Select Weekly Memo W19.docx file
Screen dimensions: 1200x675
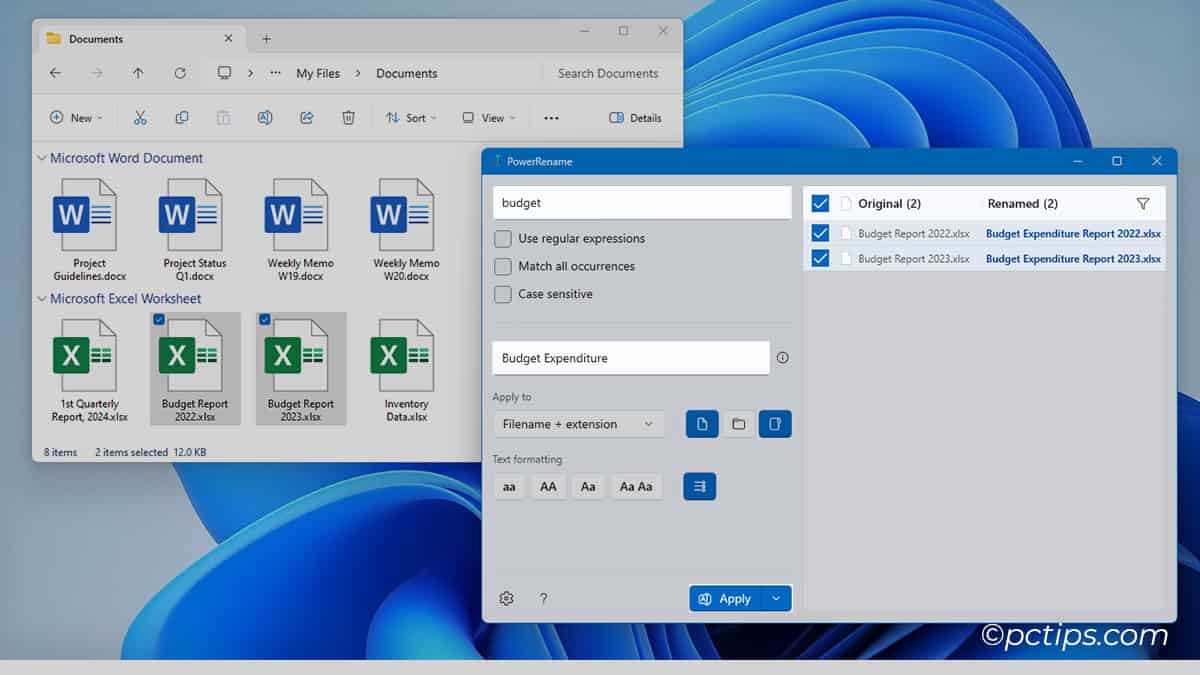(x=301, y=230)
